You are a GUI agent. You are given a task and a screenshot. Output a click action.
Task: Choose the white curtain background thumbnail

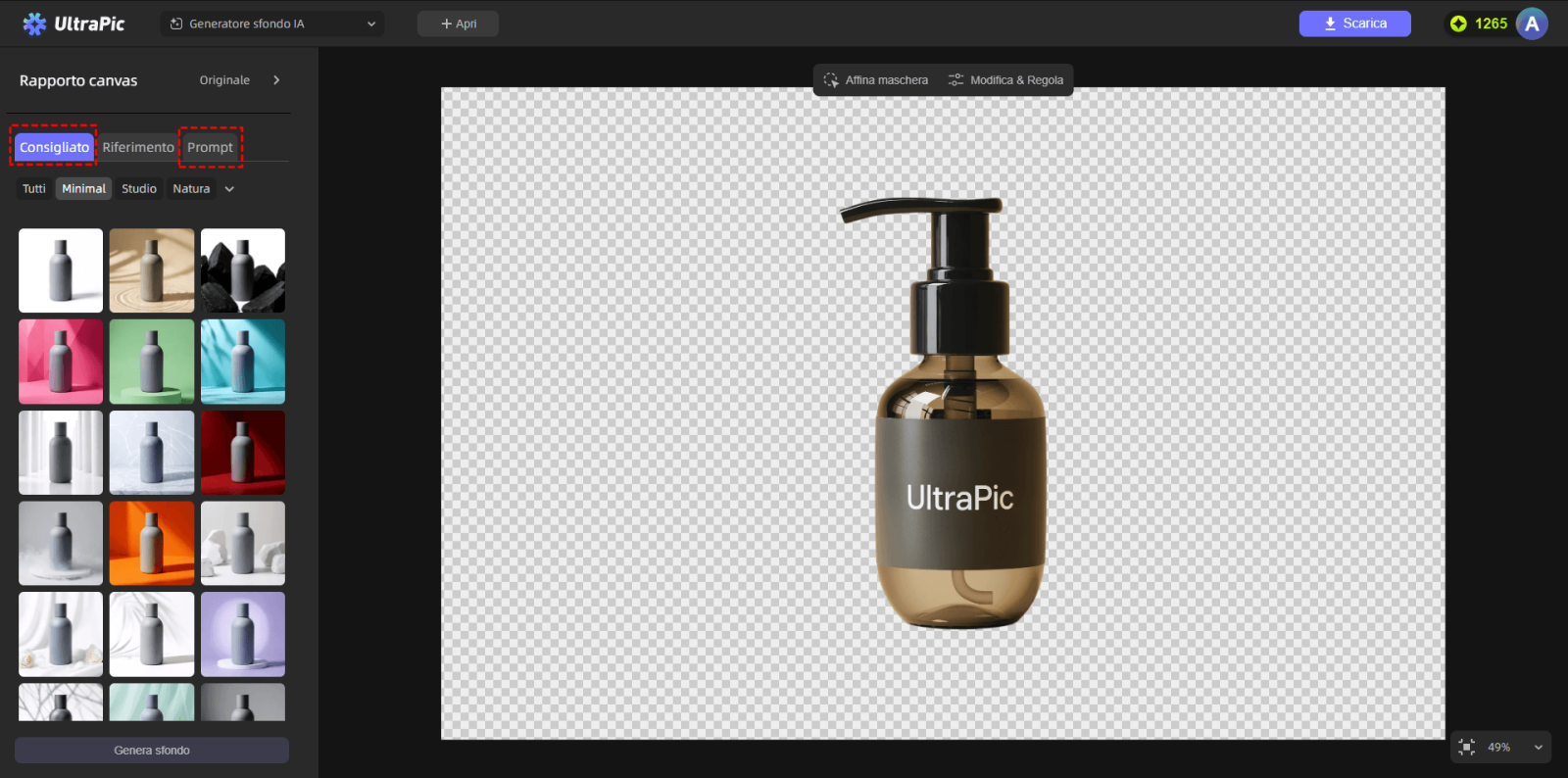click(x=61, y=453)
